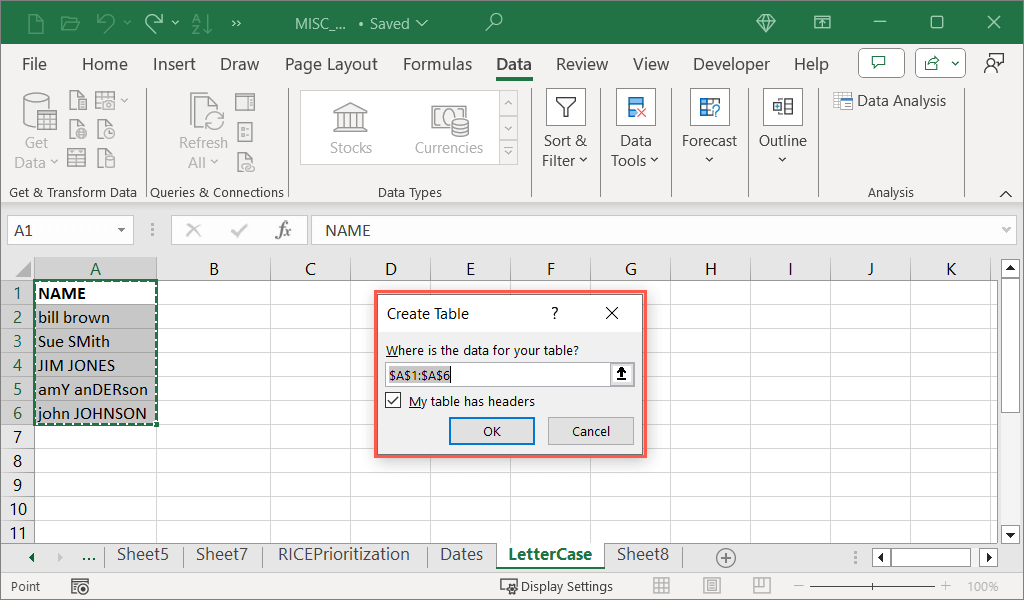Click the Sort & Filter funnel icon
1024x600 pixels.
coord(566,108)
